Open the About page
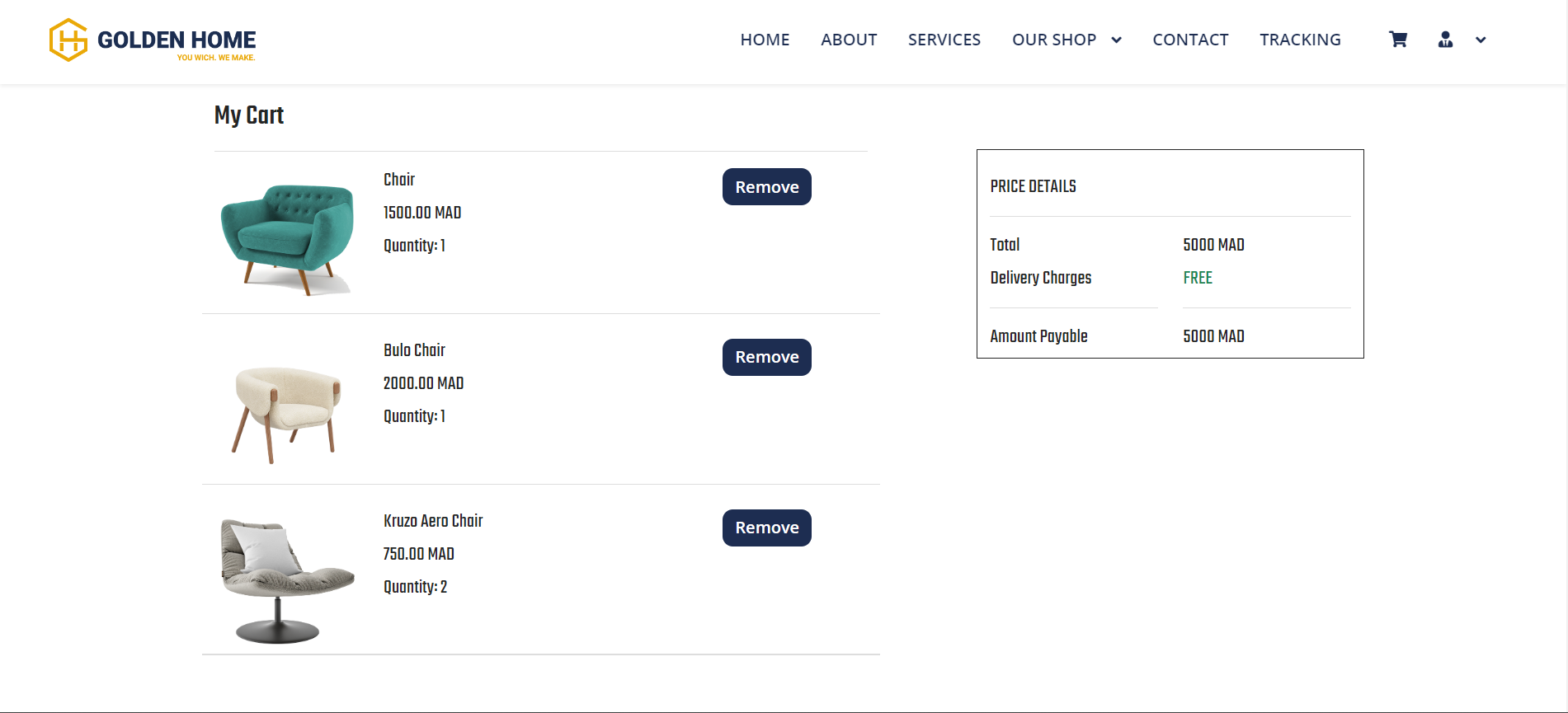The height and width of the screenshot is (713, 1568). pos(849,40)
